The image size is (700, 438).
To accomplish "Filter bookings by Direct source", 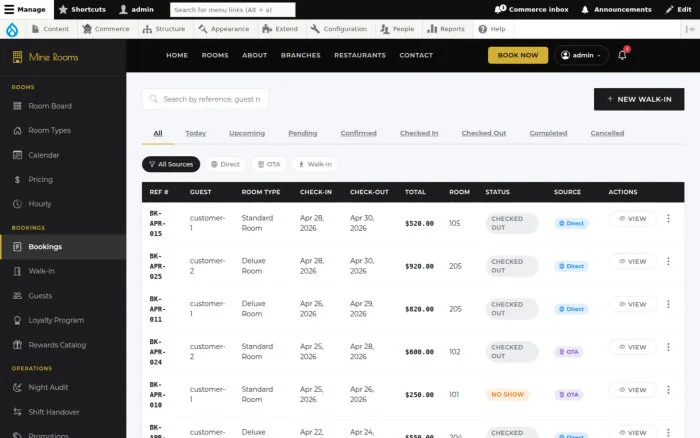I will [x=225, y=164].
